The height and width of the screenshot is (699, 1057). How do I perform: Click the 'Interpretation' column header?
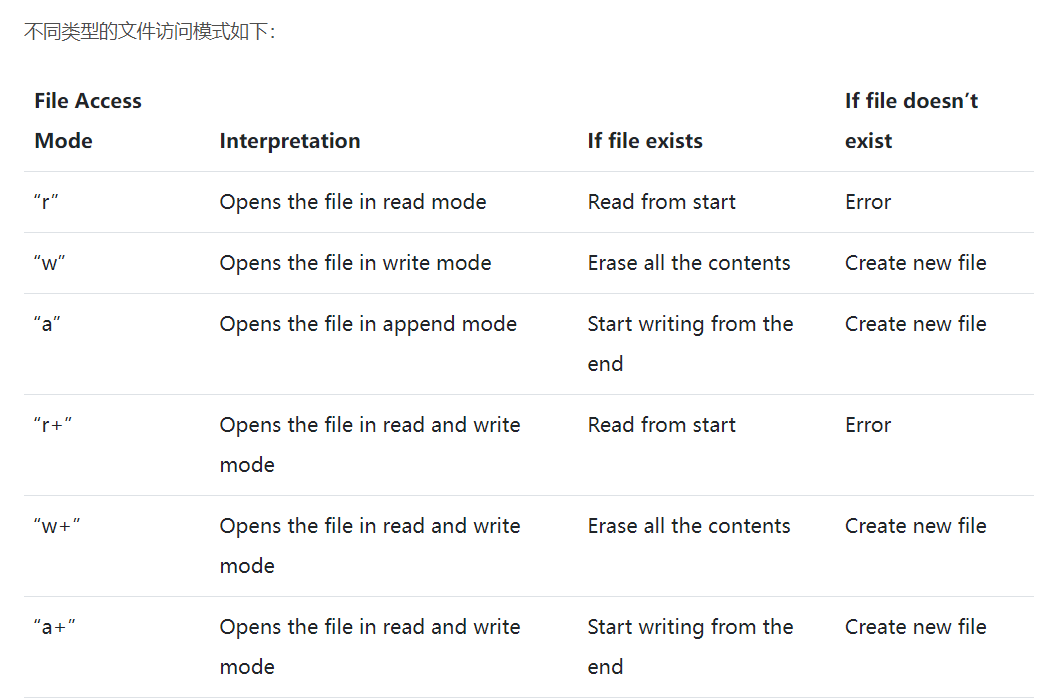(290, 141)
